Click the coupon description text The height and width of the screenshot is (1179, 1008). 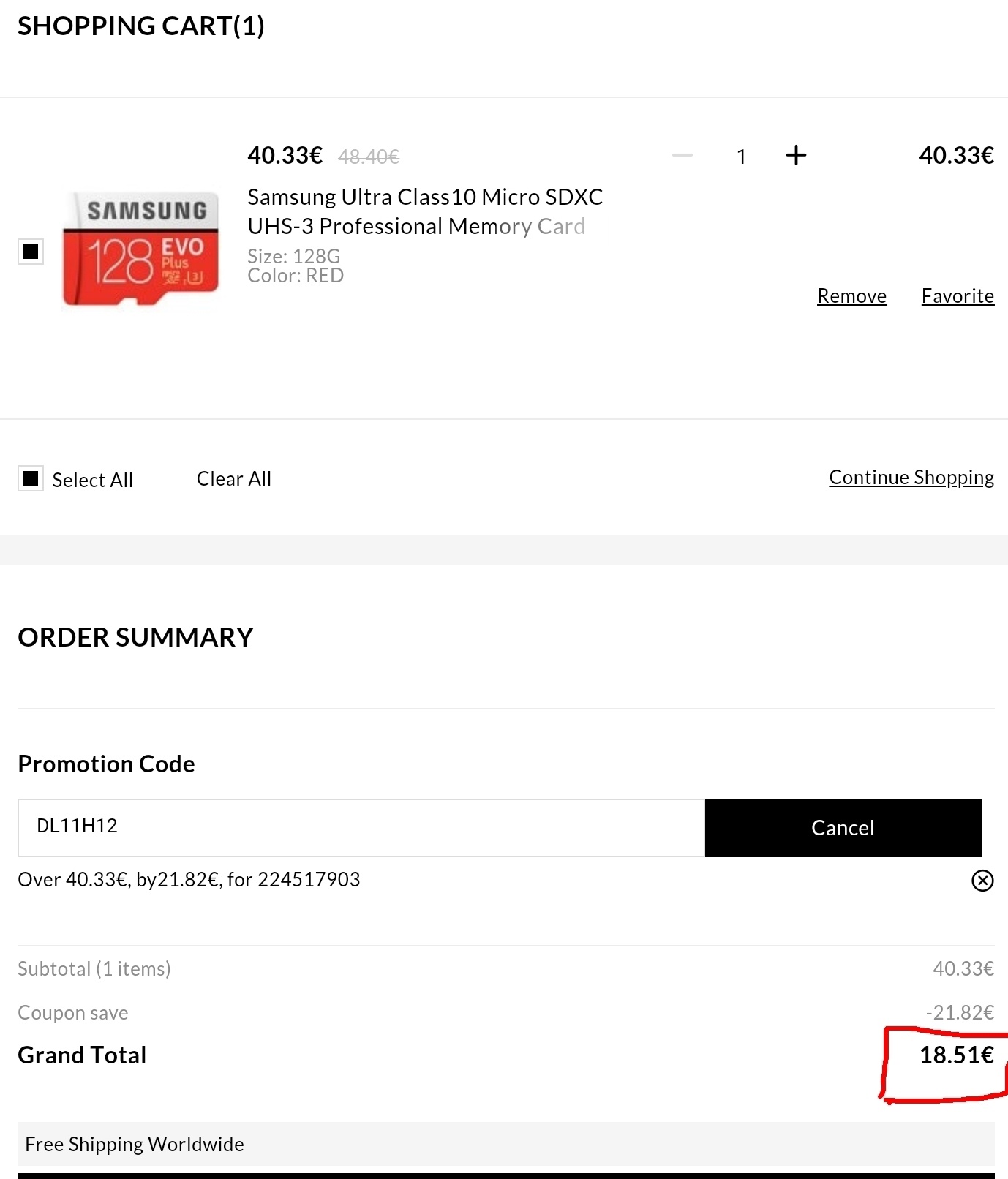click(189, 879)
